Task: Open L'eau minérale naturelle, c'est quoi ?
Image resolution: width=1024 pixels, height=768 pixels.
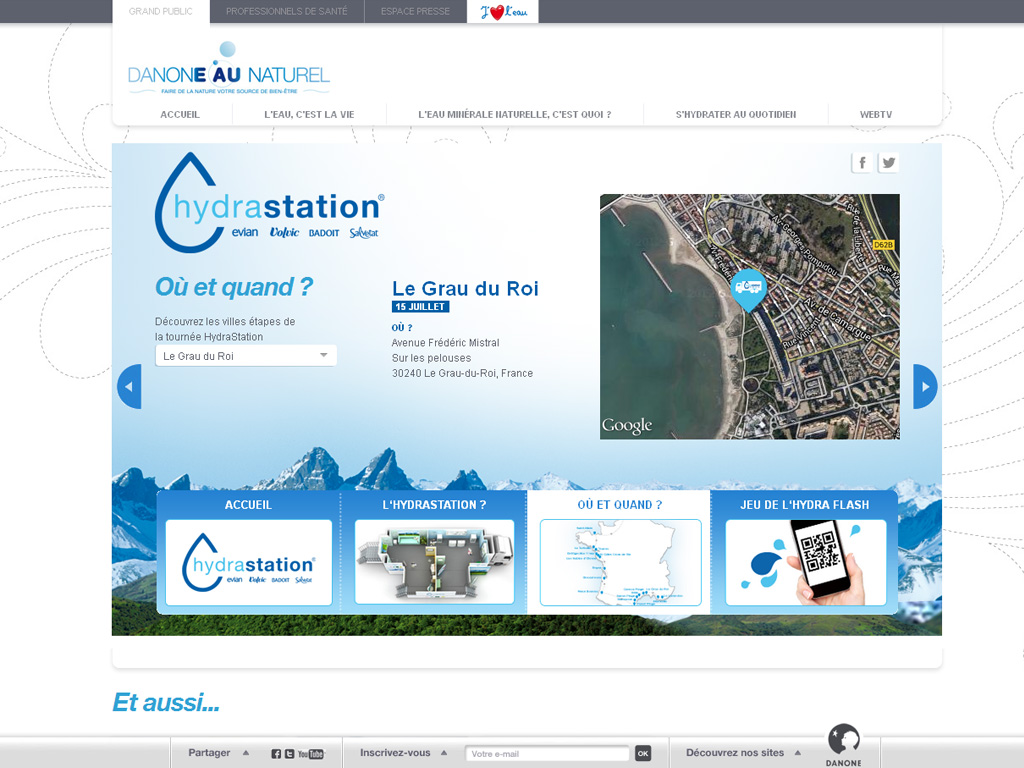Action: coord(515,114)
